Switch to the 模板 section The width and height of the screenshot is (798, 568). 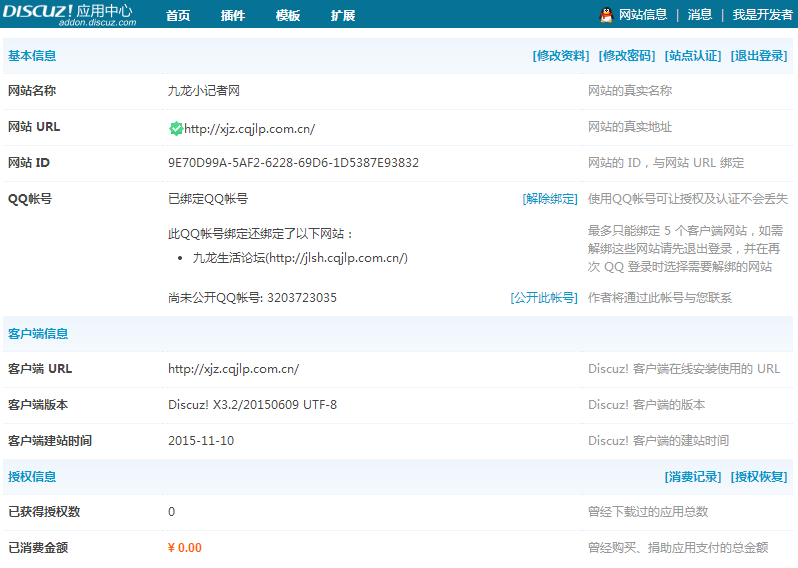click(x=288, y=16)
